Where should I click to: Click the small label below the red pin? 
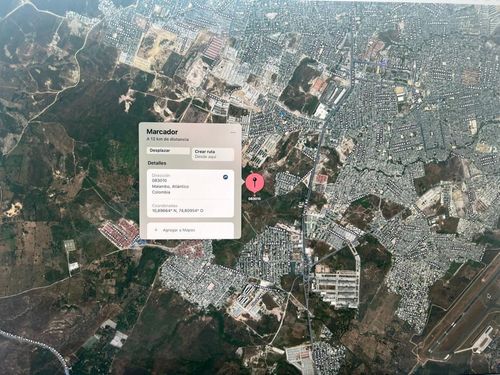[255, 199]
